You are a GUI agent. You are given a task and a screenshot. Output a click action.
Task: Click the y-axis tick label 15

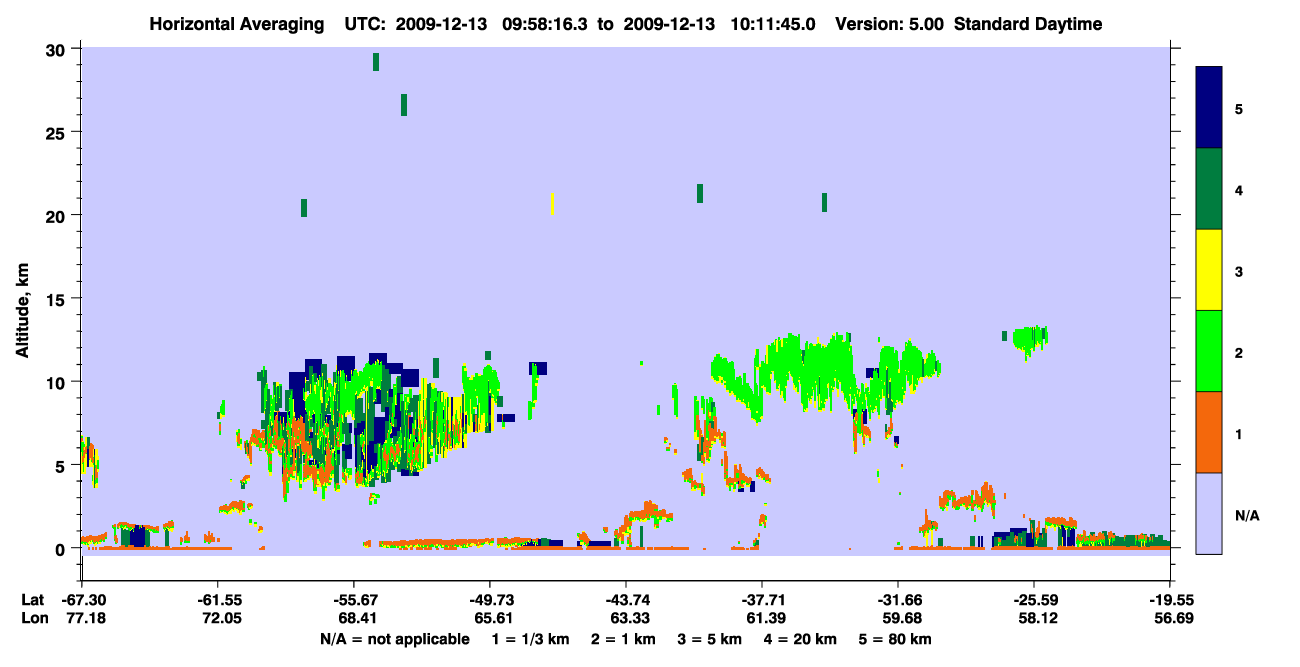click(58, 299)
